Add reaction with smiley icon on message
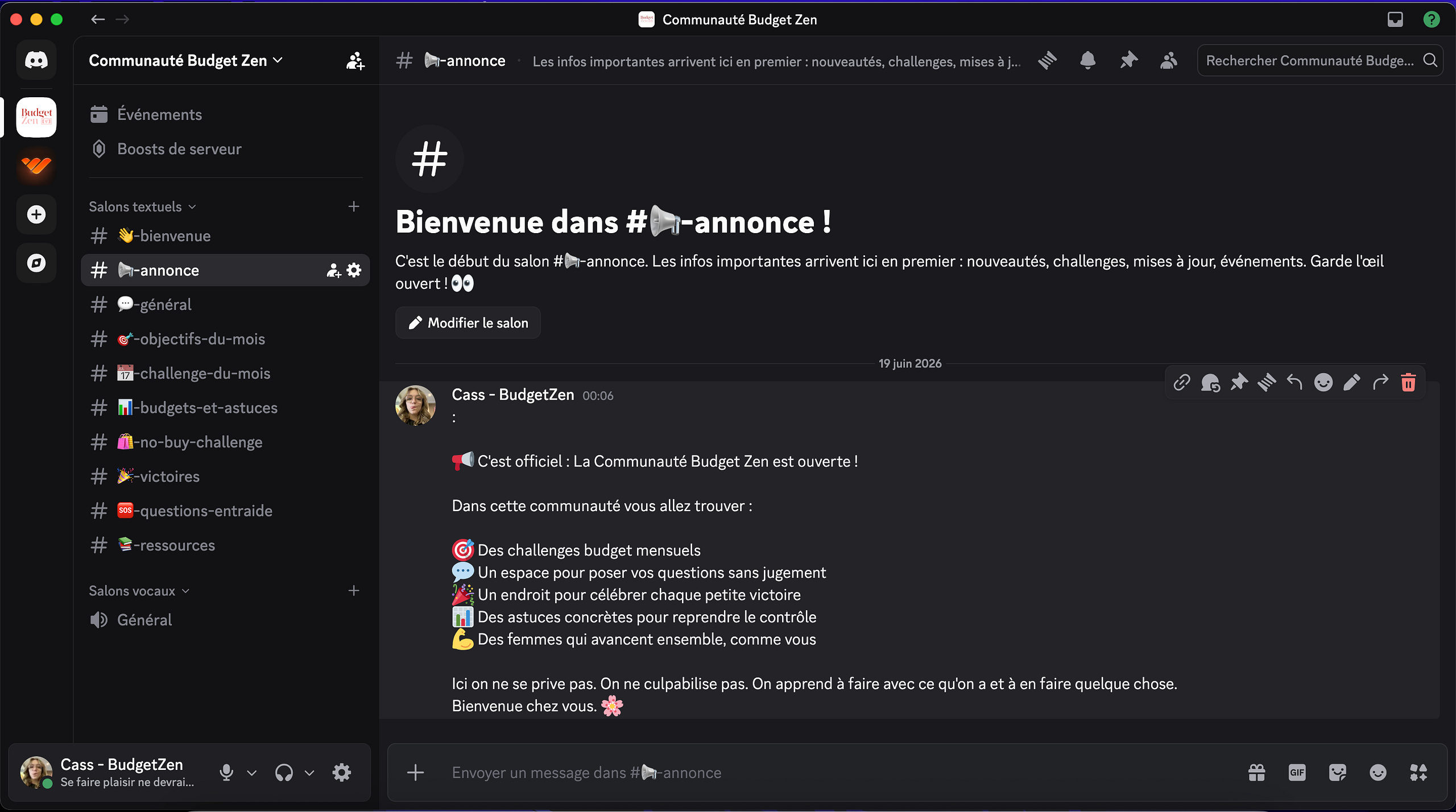 coord(1323,383)
